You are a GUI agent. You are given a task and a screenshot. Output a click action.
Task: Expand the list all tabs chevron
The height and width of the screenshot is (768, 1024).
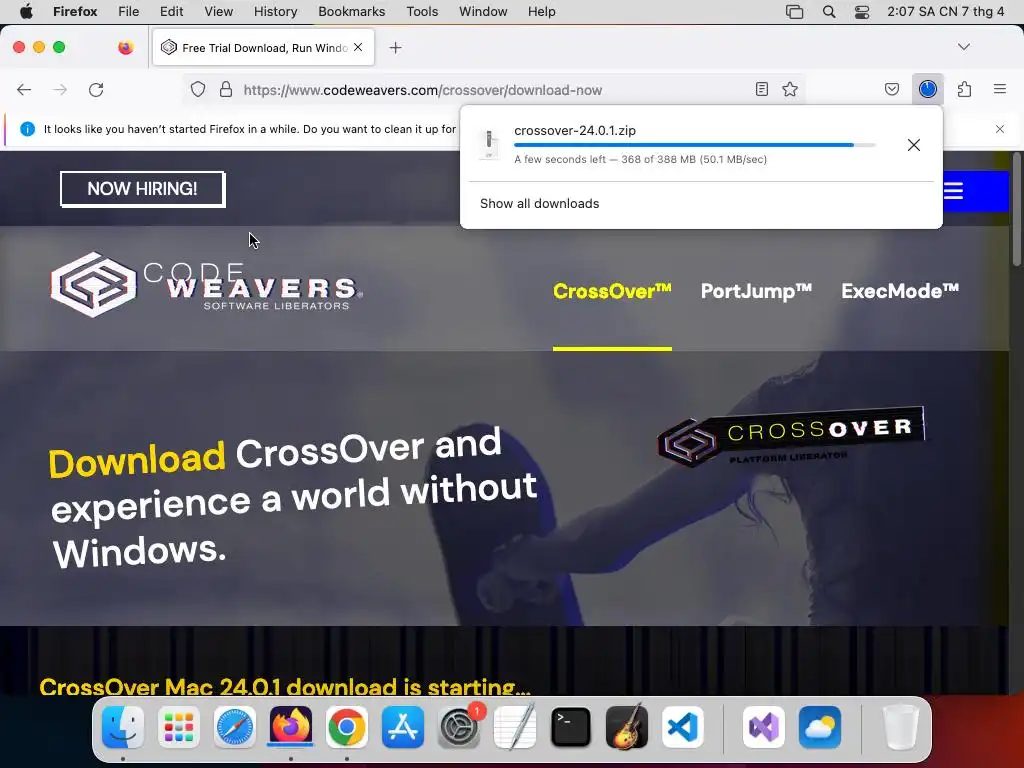(x=964, y=47)
